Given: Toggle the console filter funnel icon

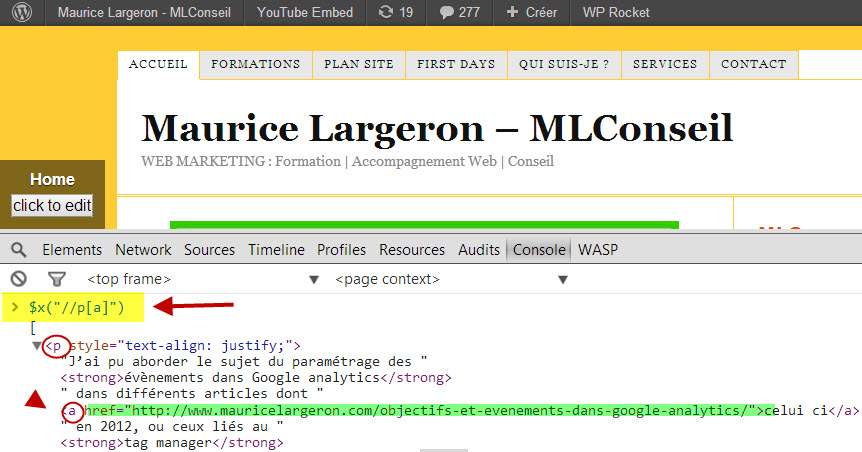Looking at the screenshot, I should click(57, 279).
